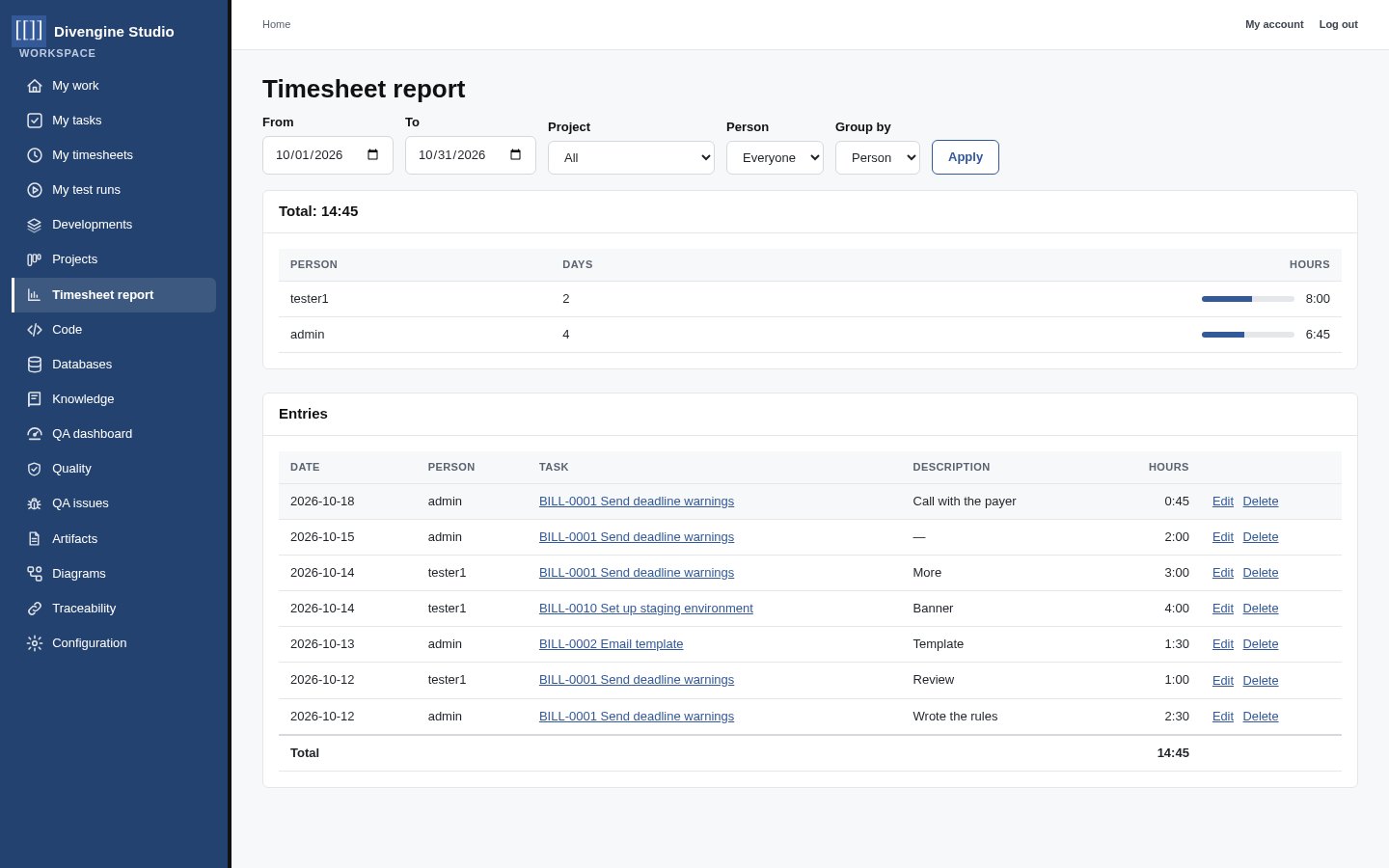Edit the Review entry by tester1

pyautogui.click(x=1223, y=680)
